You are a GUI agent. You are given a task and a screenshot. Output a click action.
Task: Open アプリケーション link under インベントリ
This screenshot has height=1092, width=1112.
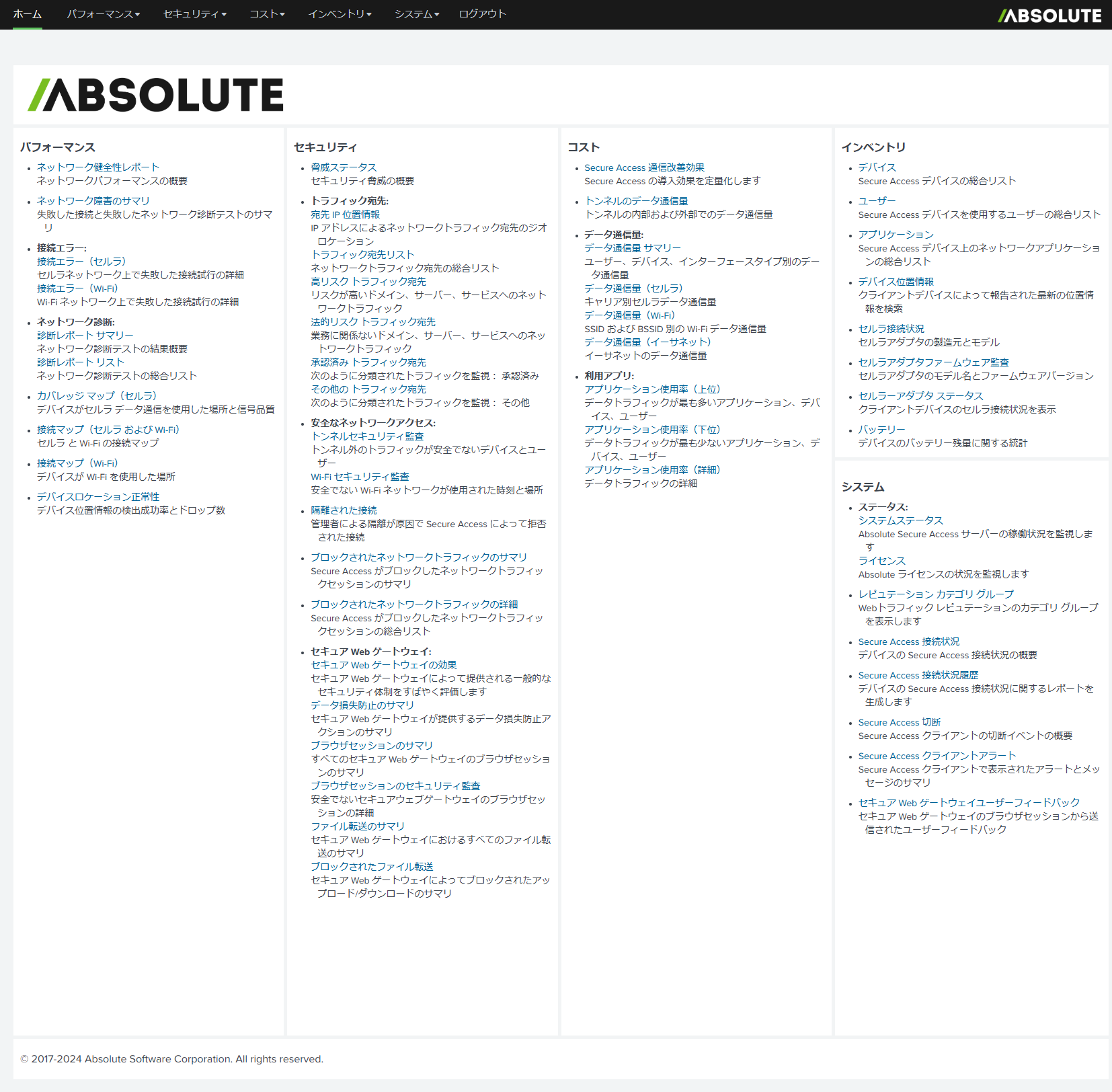point(896,235)
